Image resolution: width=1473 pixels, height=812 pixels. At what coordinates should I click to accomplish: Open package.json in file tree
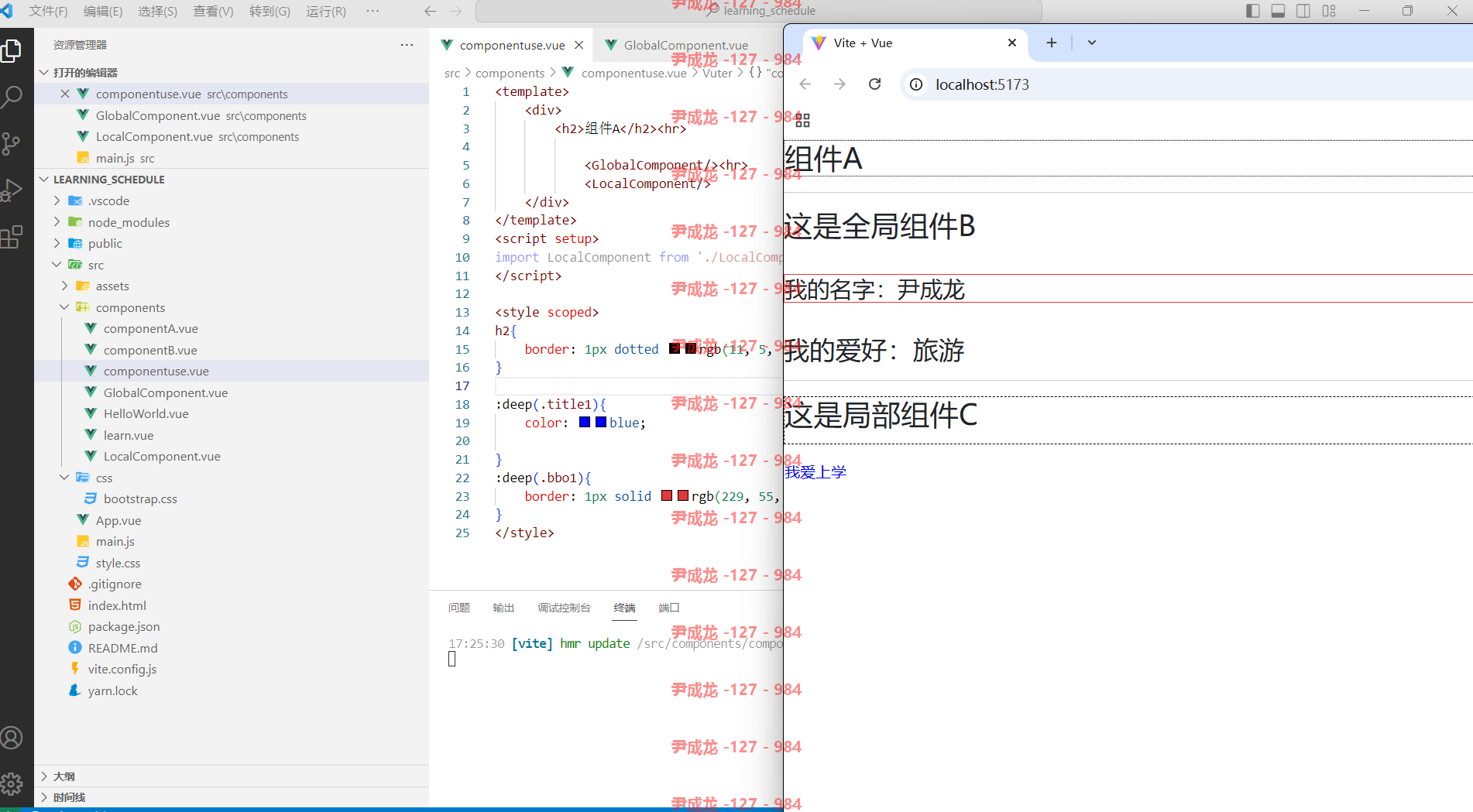[124, 626]
